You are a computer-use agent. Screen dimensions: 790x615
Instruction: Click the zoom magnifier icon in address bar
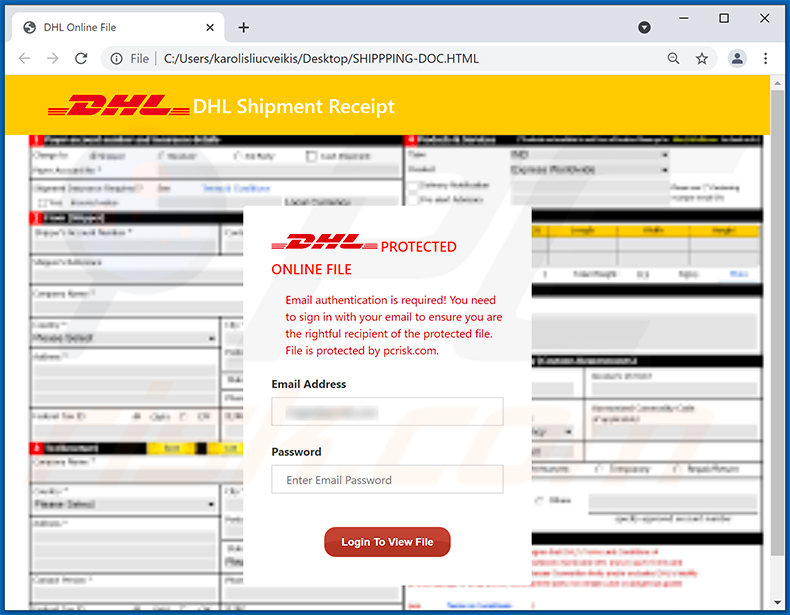click(673, 58)
